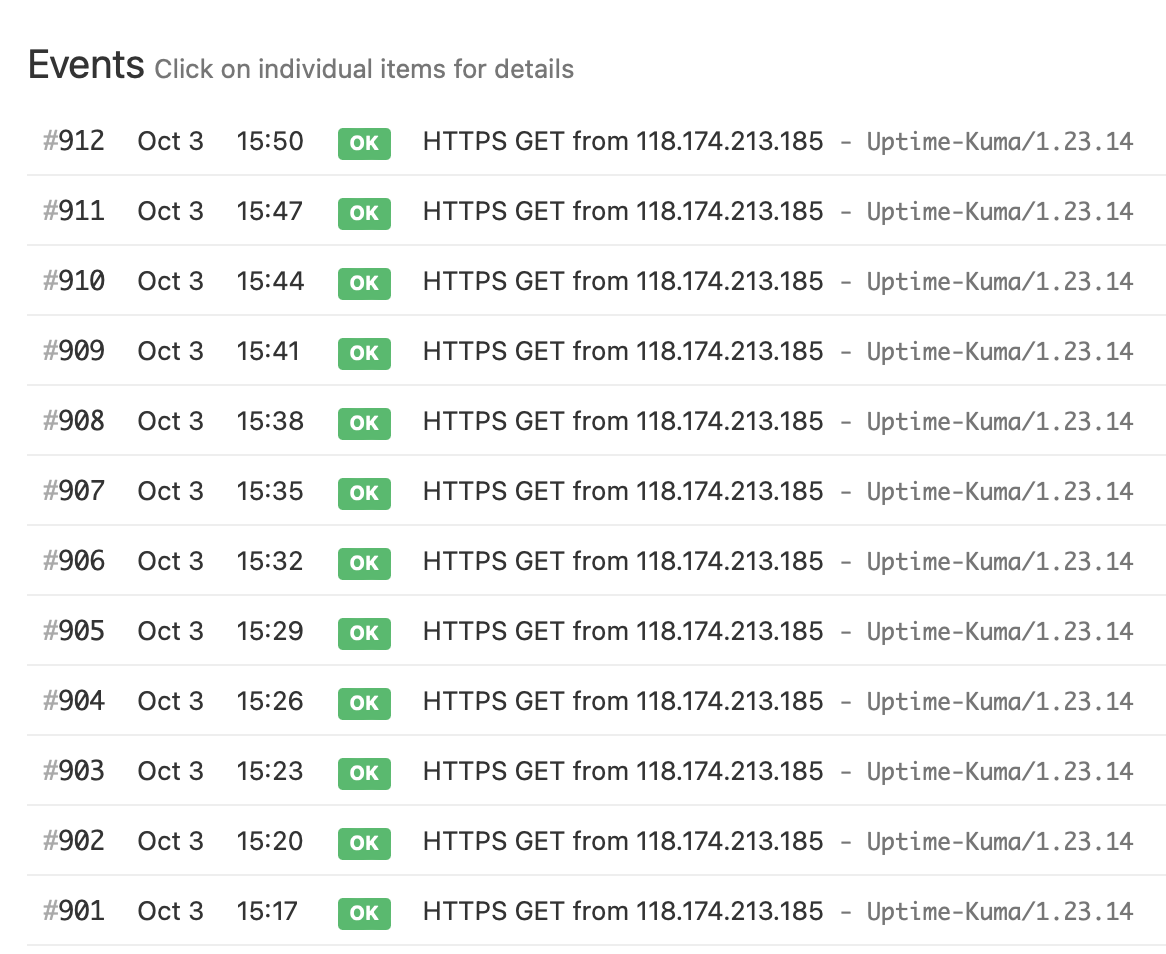
Task: Click the OK badge at 15:35
Action: (x=364, y=492)
